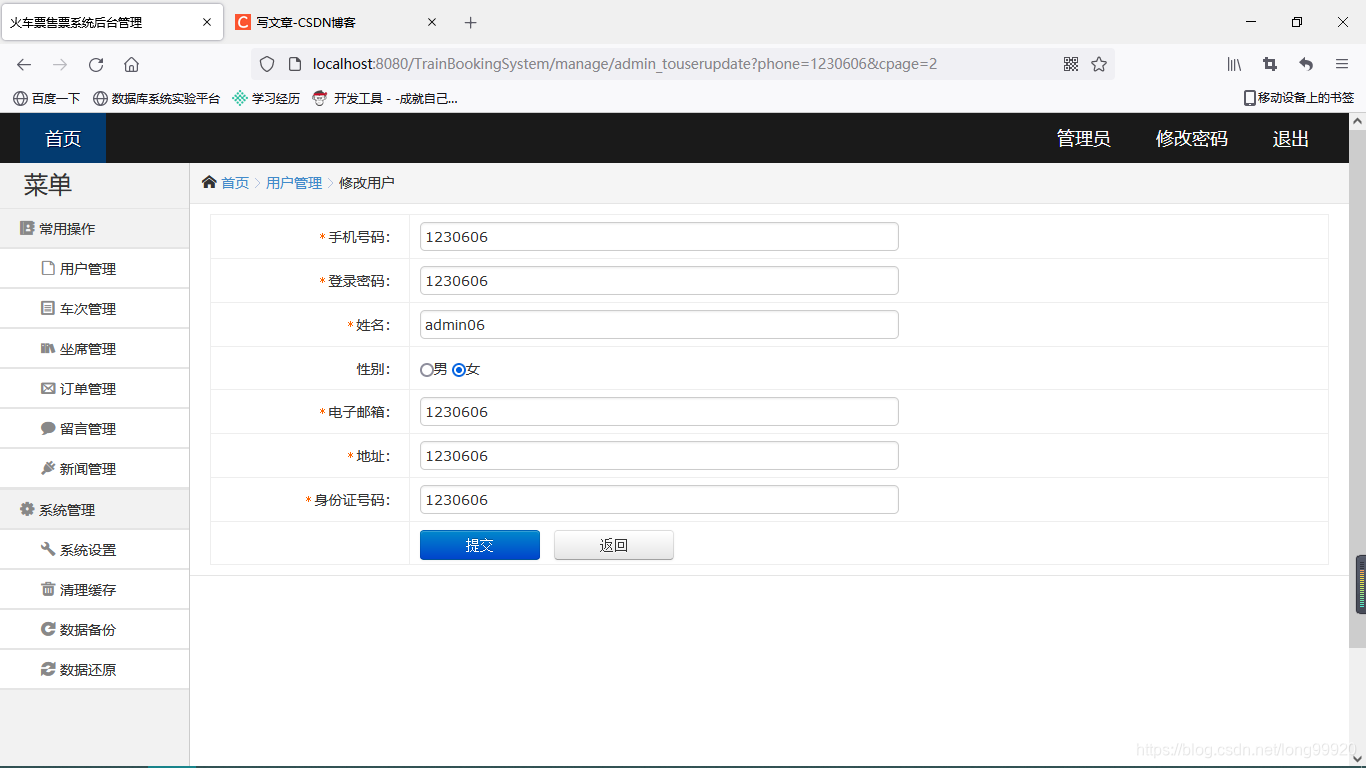This screenshot has height=768, width=1366.
Task: Reload the page with refresh icon
Action: [x=96, y=64]
